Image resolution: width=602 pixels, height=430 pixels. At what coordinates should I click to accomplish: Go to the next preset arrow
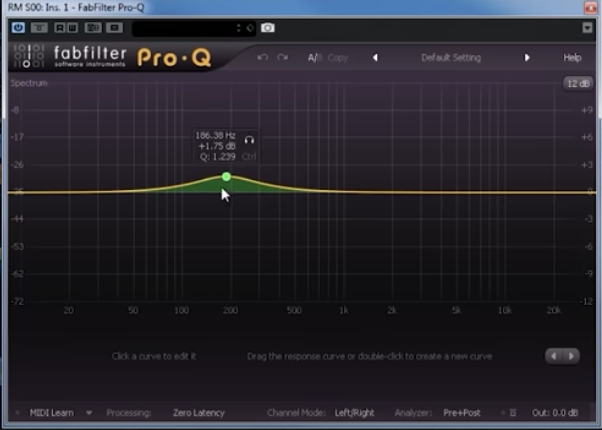[527, 58]
